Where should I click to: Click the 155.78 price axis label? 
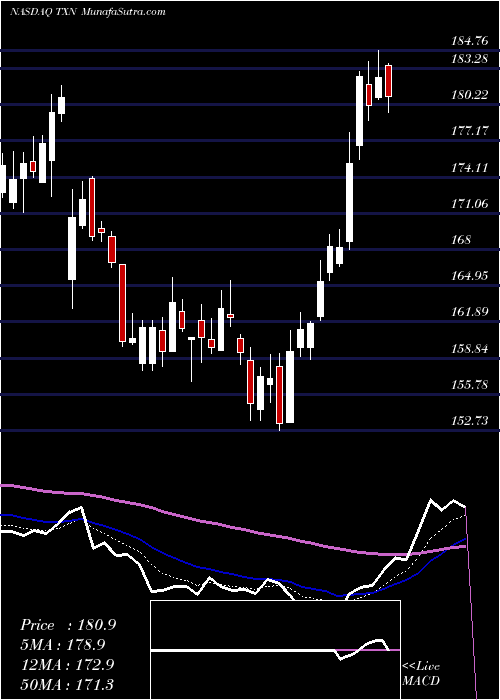470,385
